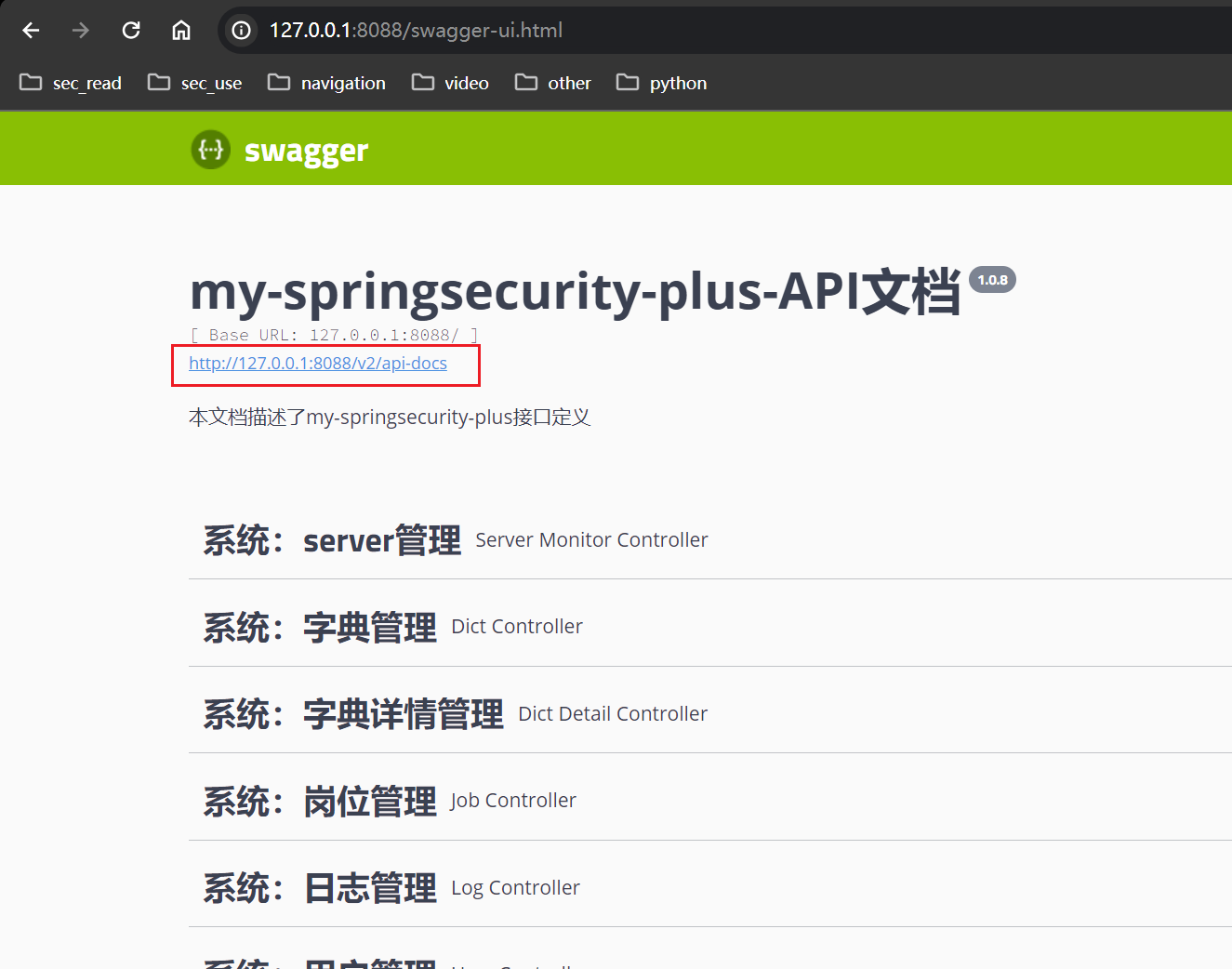Click the my-springsecurity-plus-API文档 title

[x=575, y=292]
